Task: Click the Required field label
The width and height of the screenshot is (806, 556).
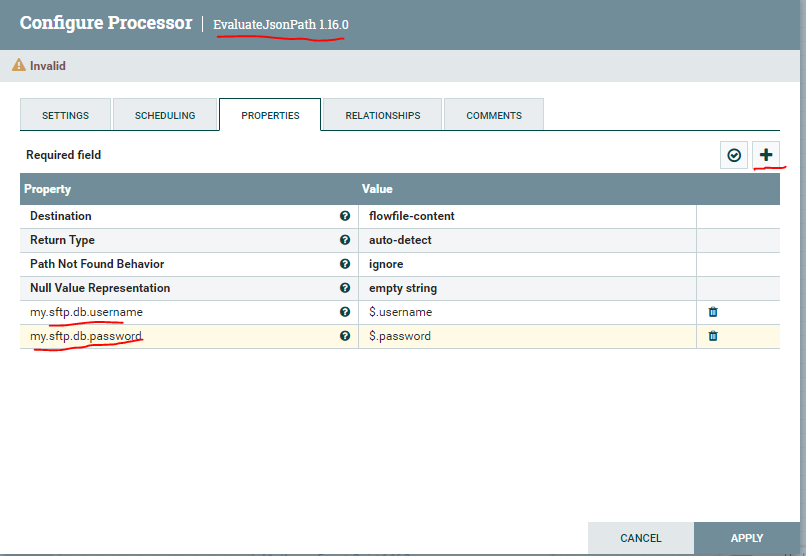Action: [63, 155]
